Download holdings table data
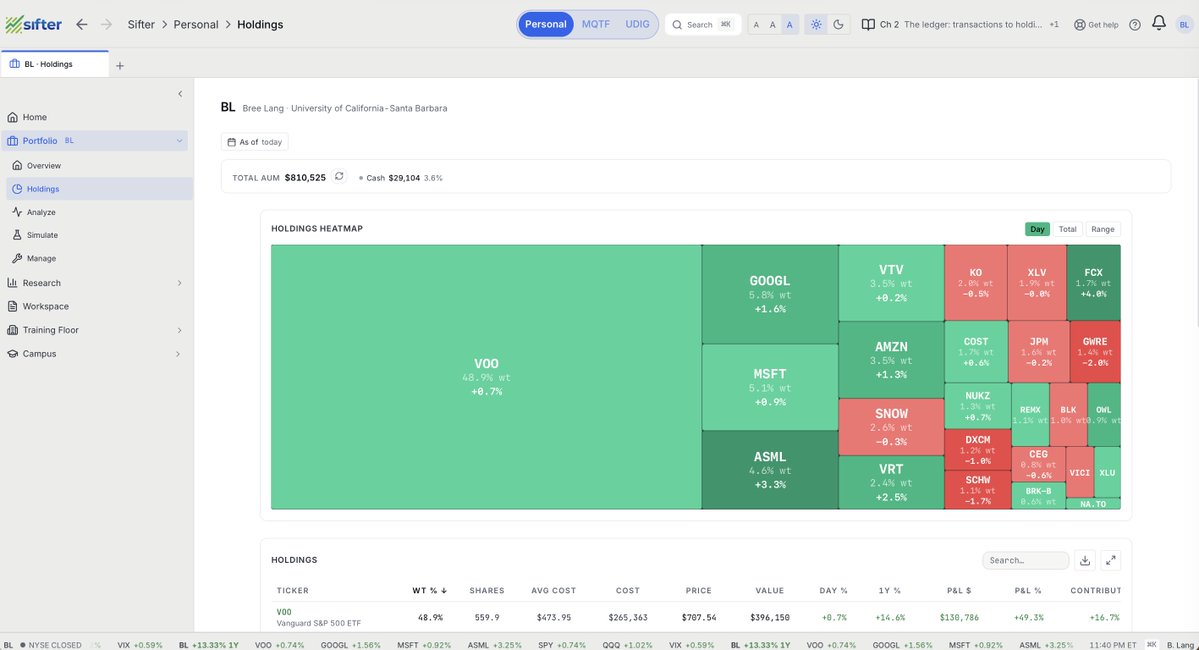This screenshot has height=650, width=1199. [x=1084, y=561]
